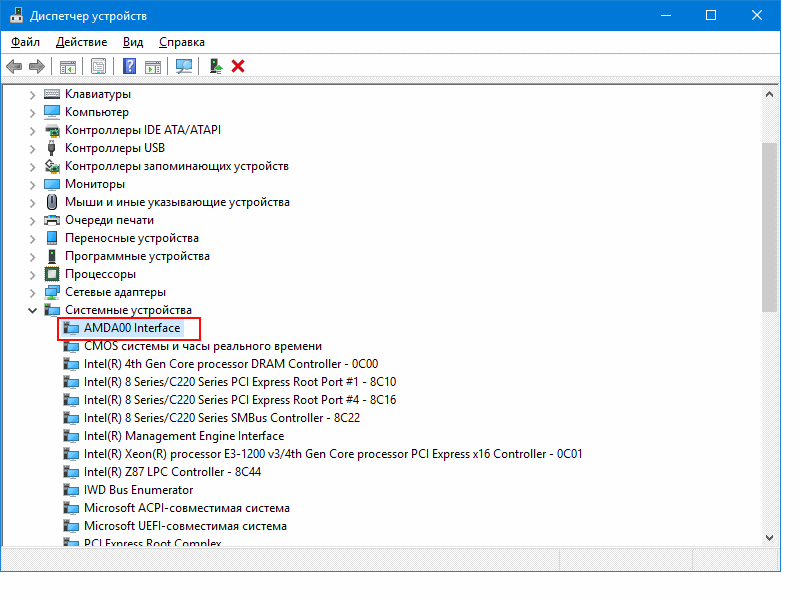The width and height of the screenshot is (800, 600).
Task: Expand the Контроллеры USB category
Action: coord(32,148)
